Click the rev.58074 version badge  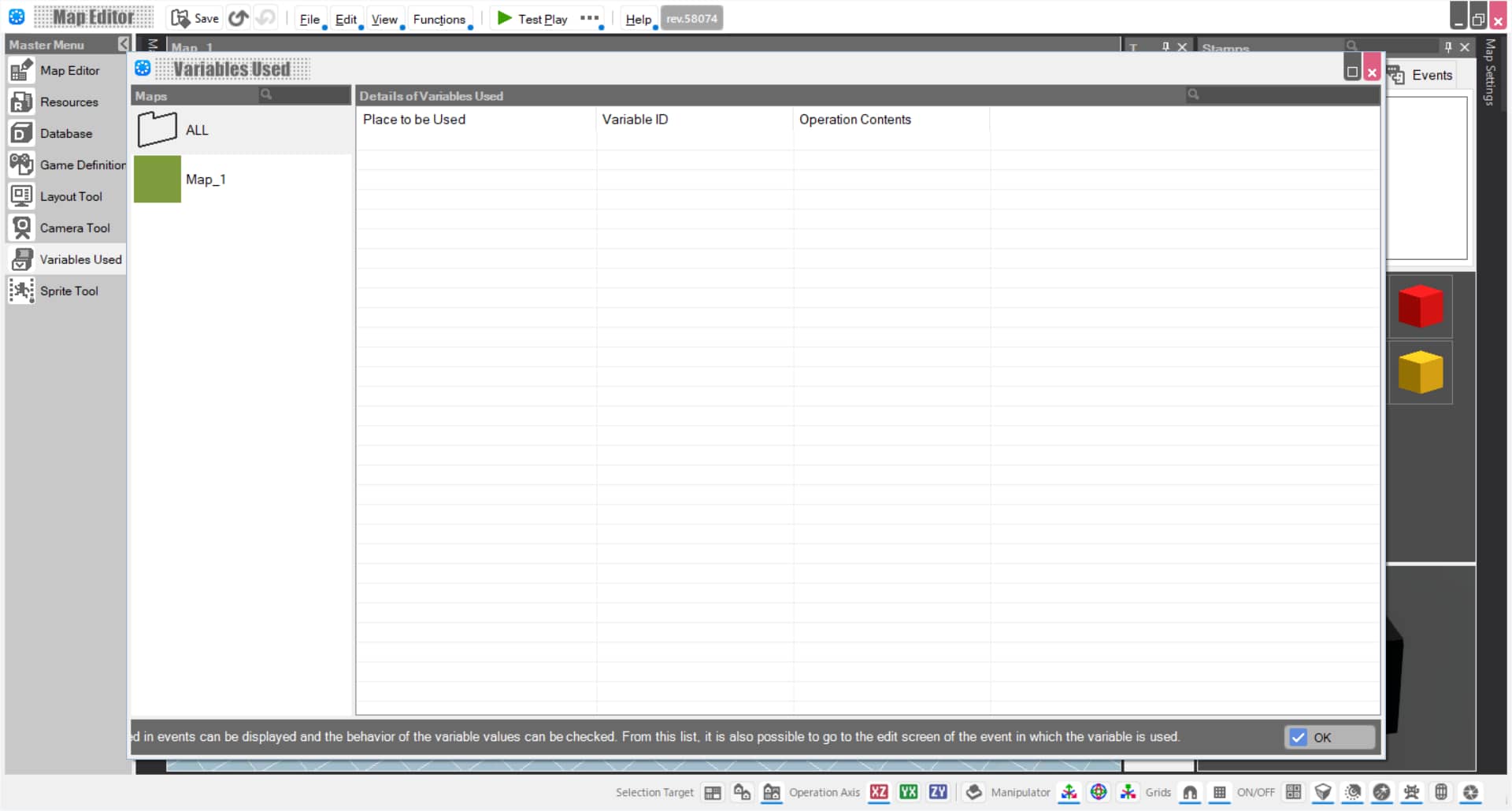tap(691, 18)
